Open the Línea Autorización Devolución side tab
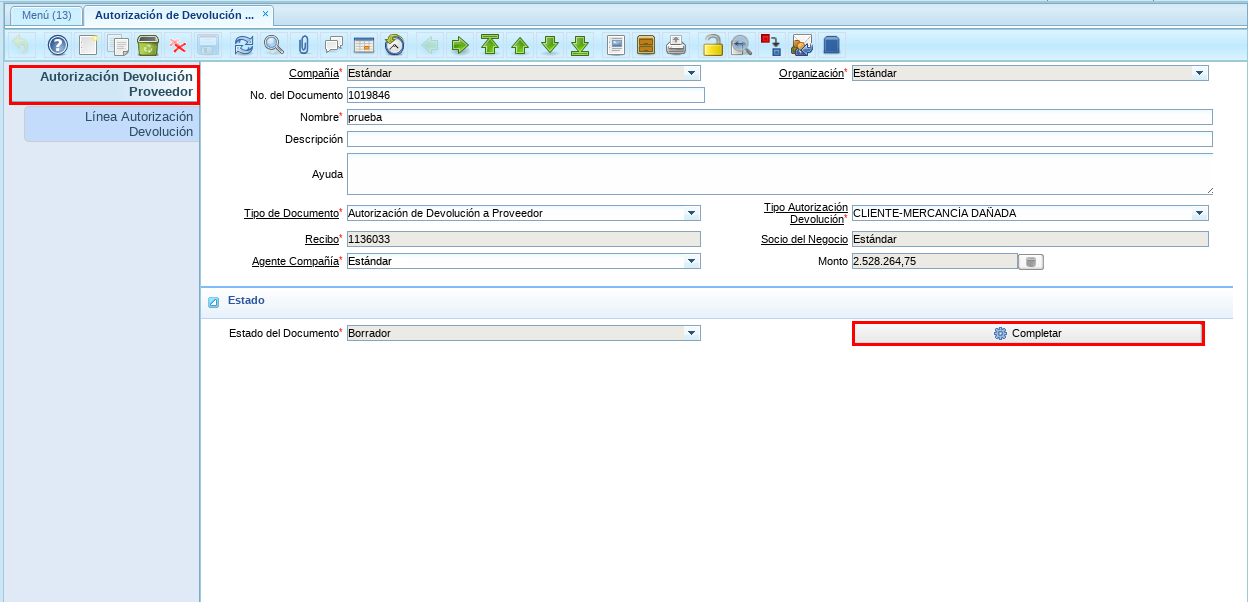 (112, 124)
